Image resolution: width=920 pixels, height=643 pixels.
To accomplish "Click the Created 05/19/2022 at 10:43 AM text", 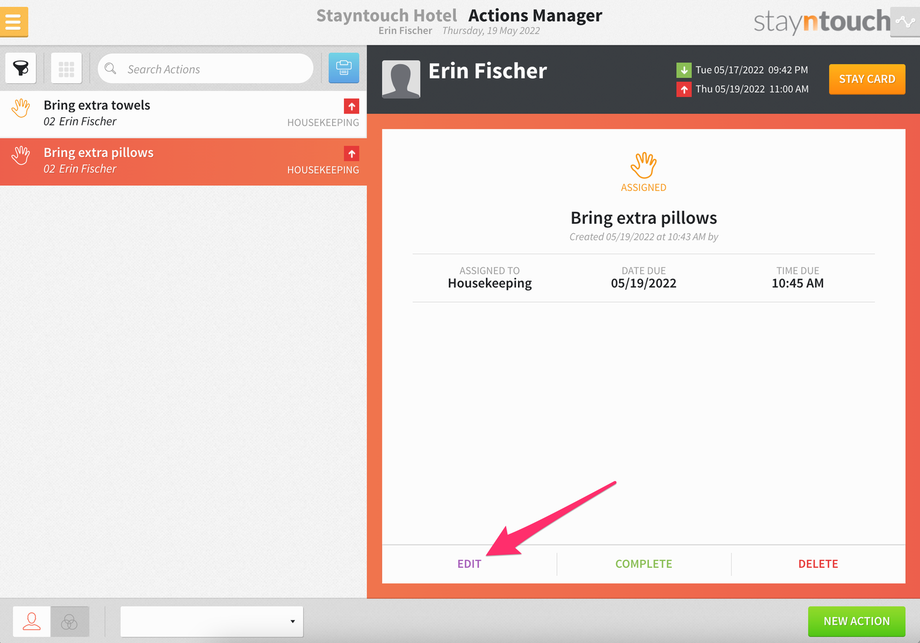I will coord(644,237).
